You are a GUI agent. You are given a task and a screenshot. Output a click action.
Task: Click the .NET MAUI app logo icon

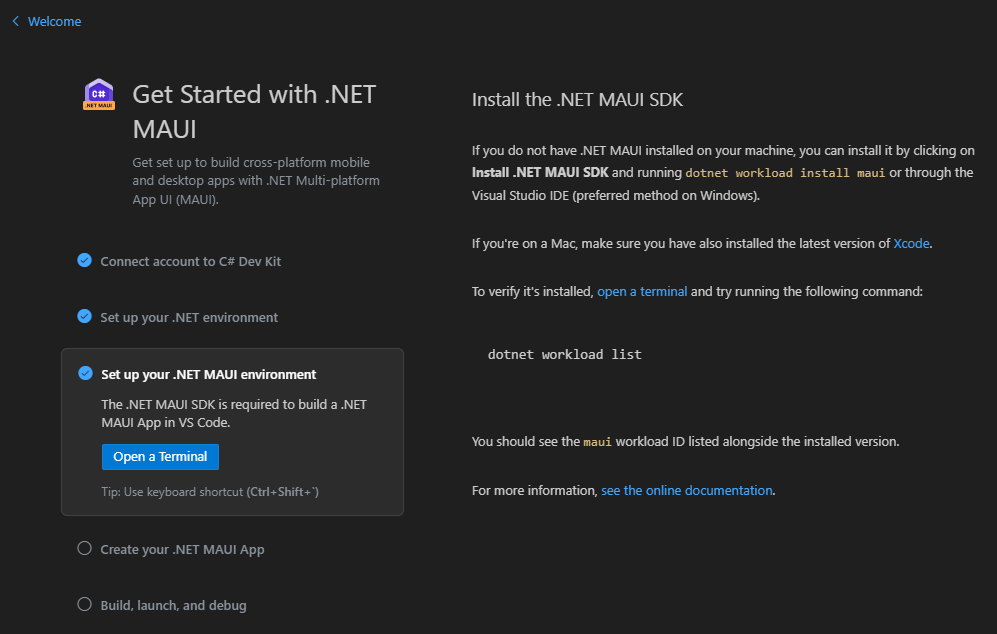[x=98, y=94]
